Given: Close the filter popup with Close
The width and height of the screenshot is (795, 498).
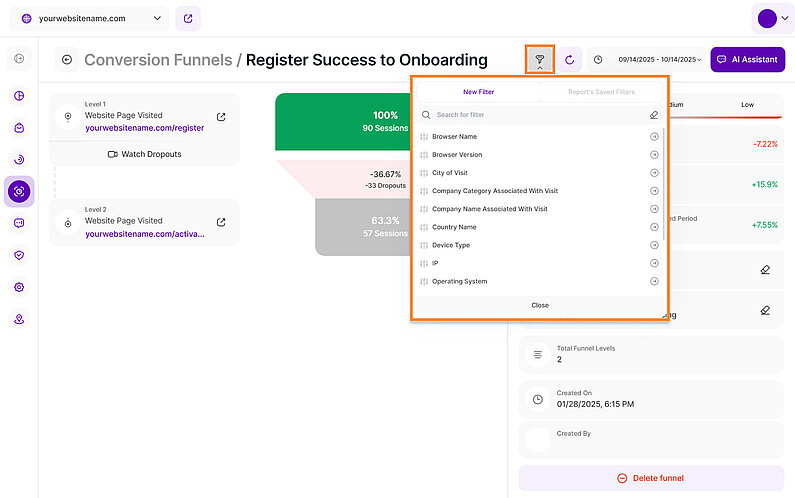Looking at the screenshot, I should pos(540,305).
